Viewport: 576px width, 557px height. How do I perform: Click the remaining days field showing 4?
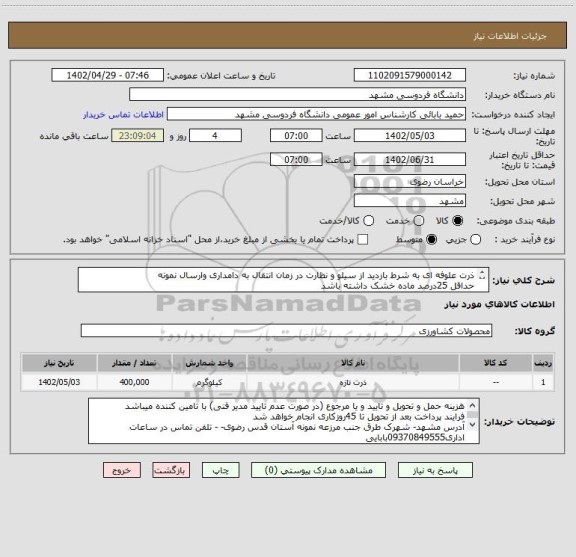click(x=215, y=136)
